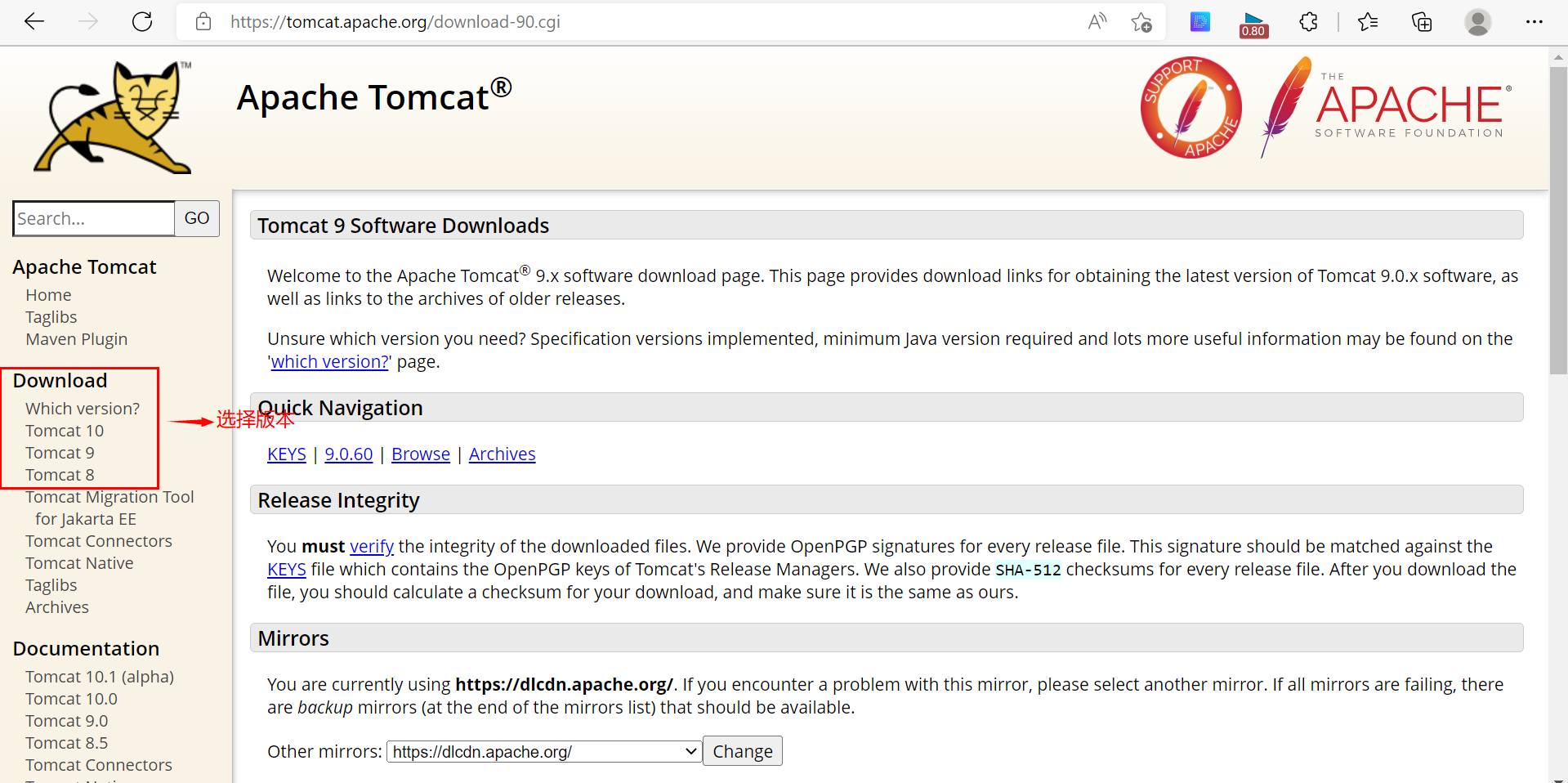Follow the 9.0.60 quick navigation link

[x=349, y=454]
